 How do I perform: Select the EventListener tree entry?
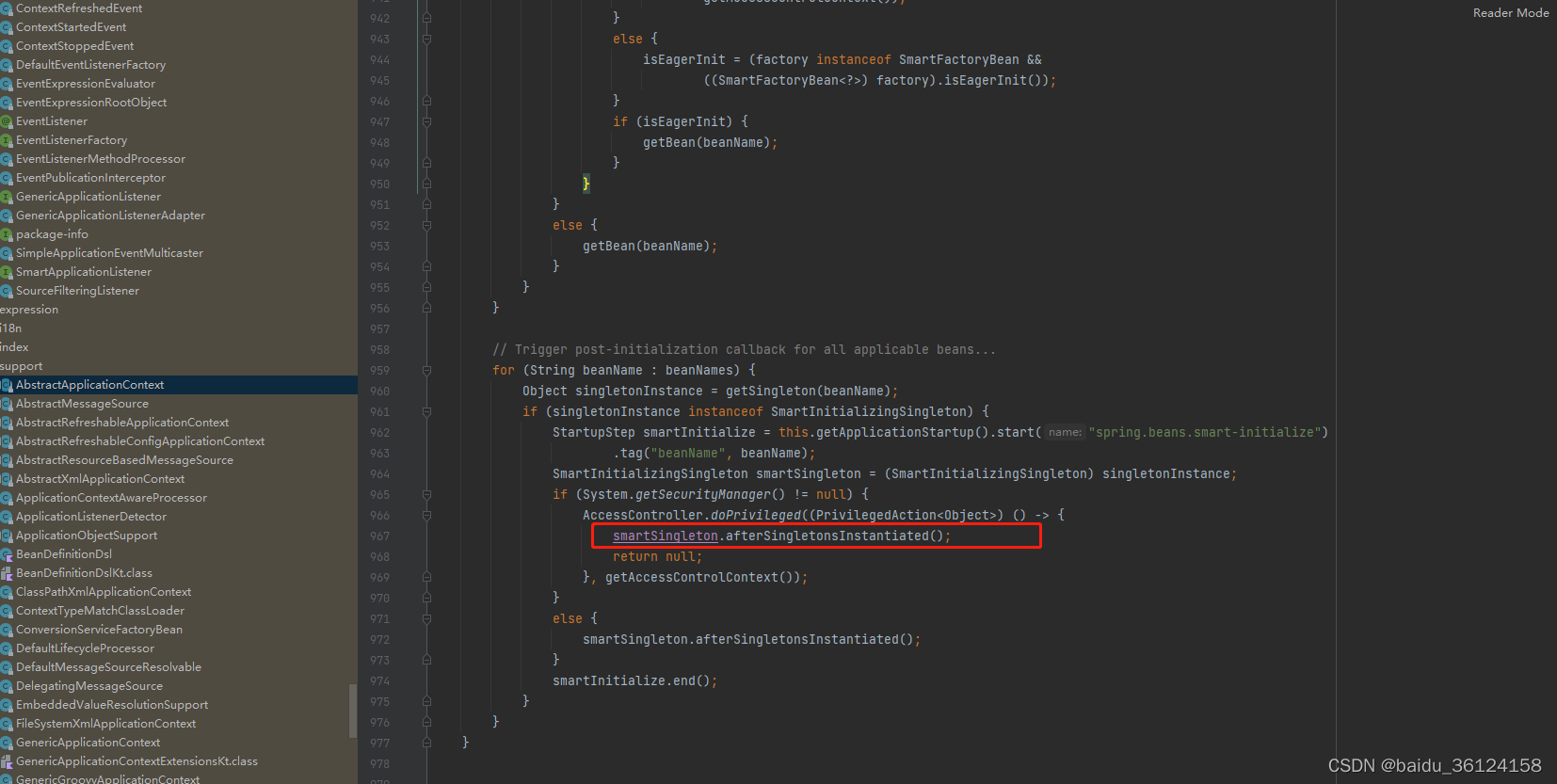point(52,121)
